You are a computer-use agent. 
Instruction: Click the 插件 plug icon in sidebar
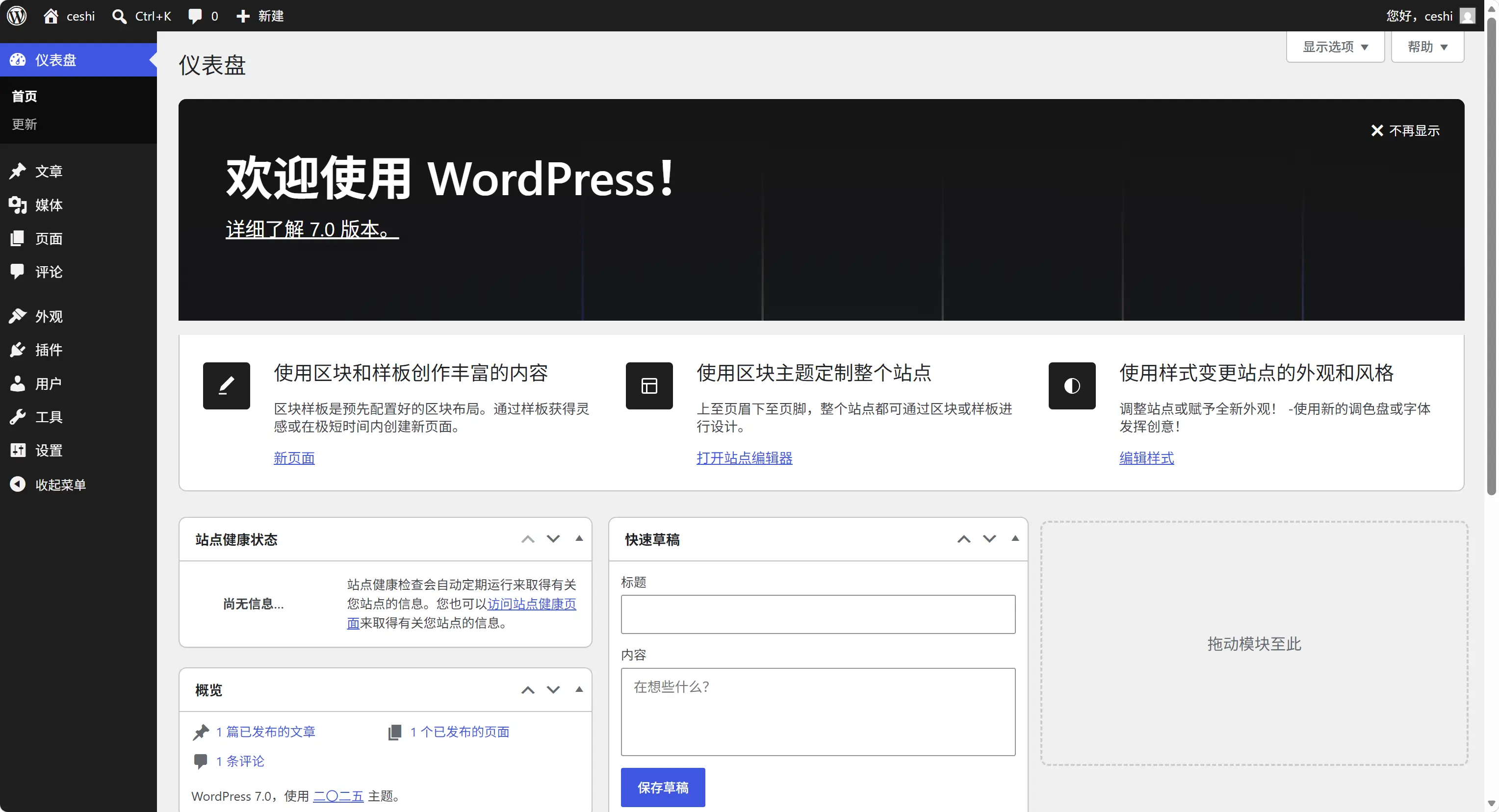point(18,350)
